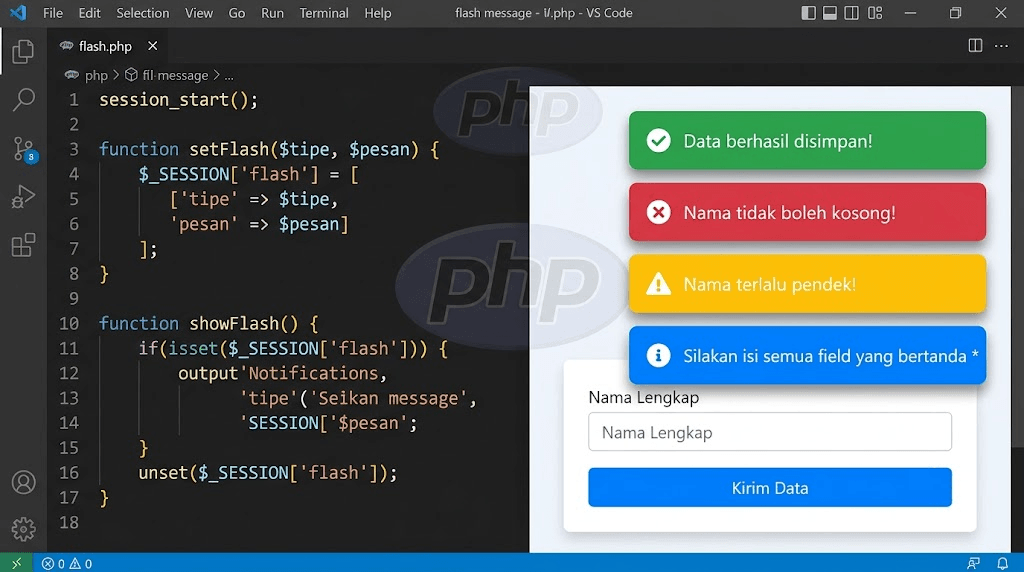Image resolution: width=1024 pixels, height=572 pixels.
Task: Open the remote window status icon
Action: click(x=16, y=563)
